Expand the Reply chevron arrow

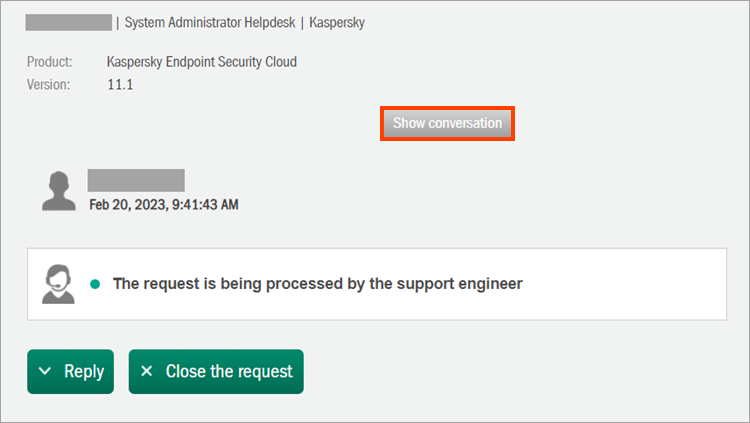tap(44, 371)
